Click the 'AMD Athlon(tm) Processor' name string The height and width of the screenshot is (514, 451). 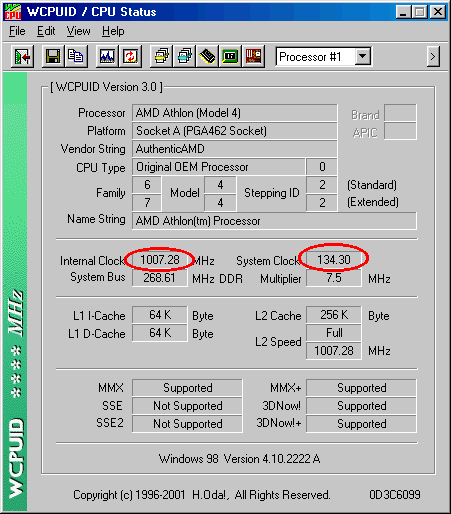click(274, 221)
